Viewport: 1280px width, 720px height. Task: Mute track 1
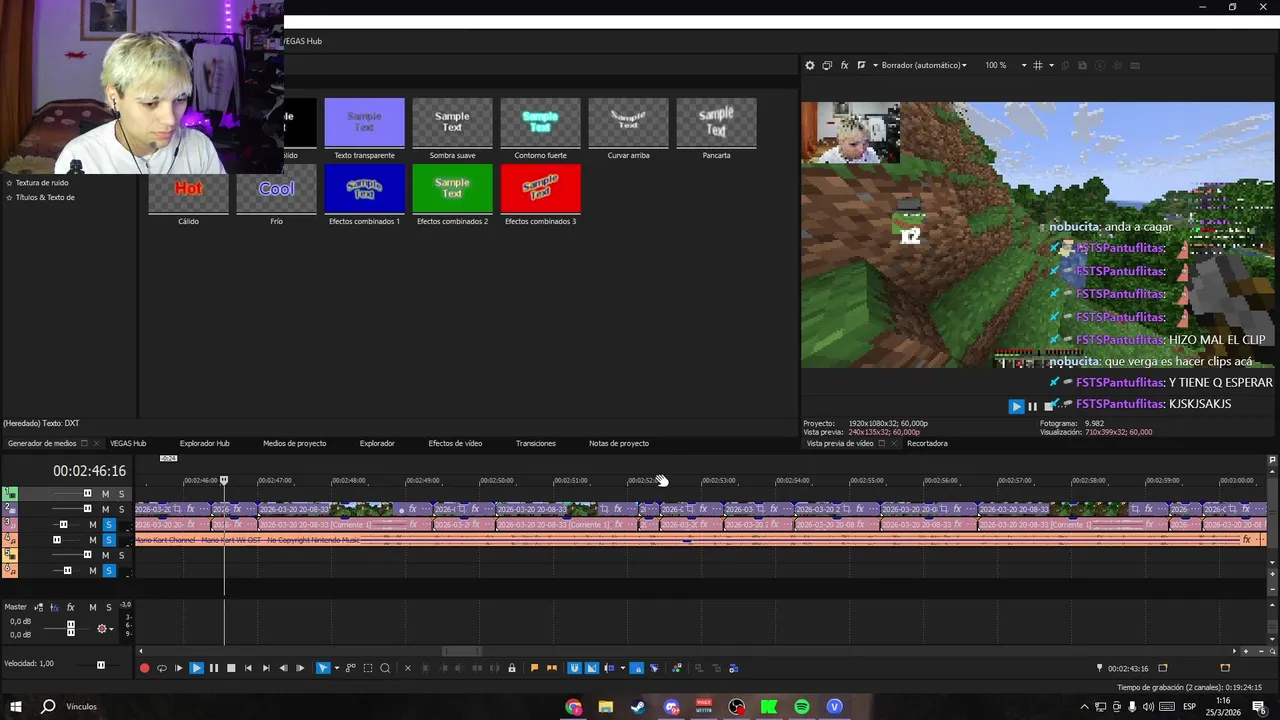pos(105,494)
